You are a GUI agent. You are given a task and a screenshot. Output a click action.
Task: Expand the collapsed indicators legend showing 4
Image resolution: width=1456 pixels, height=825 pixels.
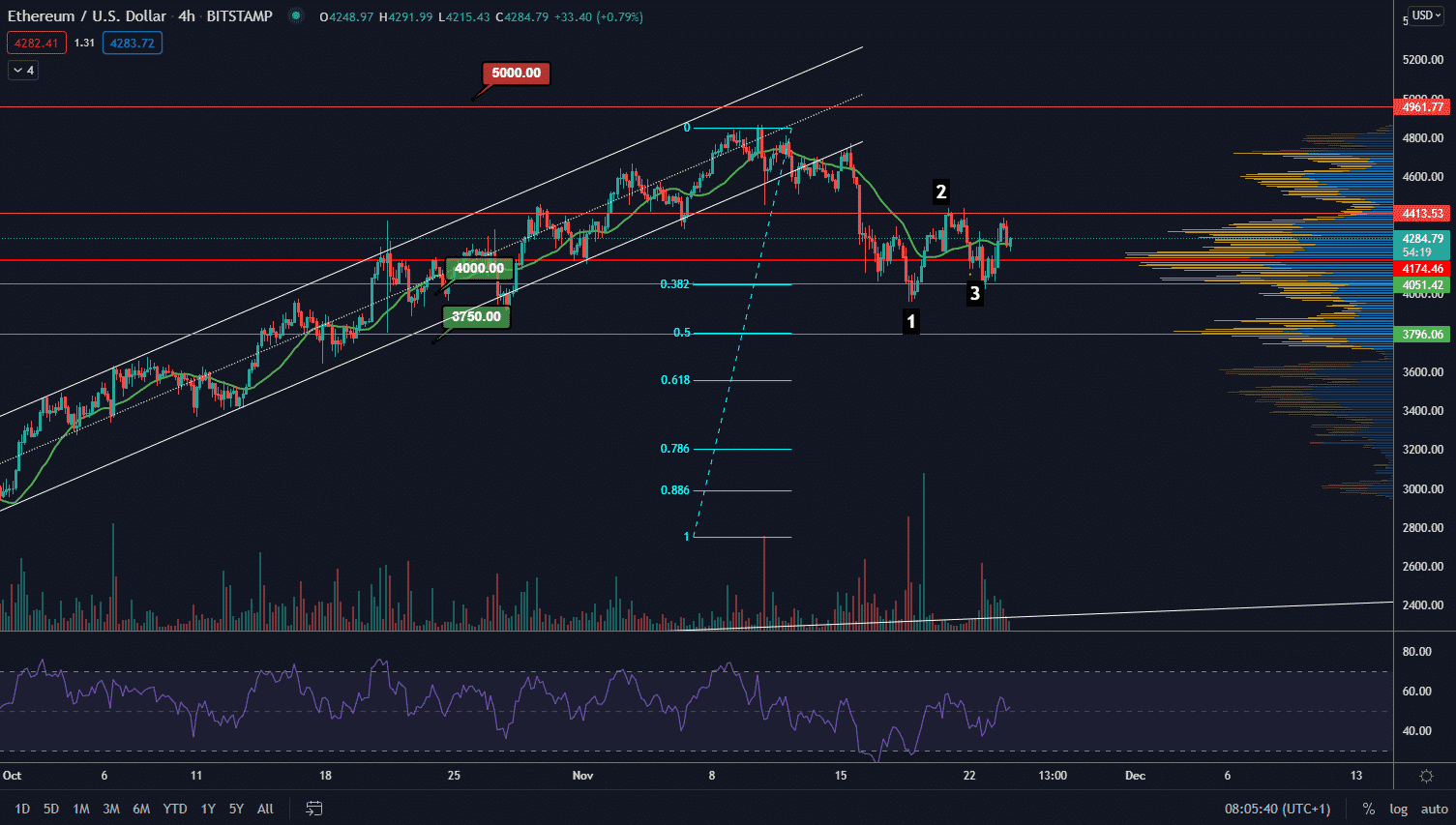(x=23, y=70)
